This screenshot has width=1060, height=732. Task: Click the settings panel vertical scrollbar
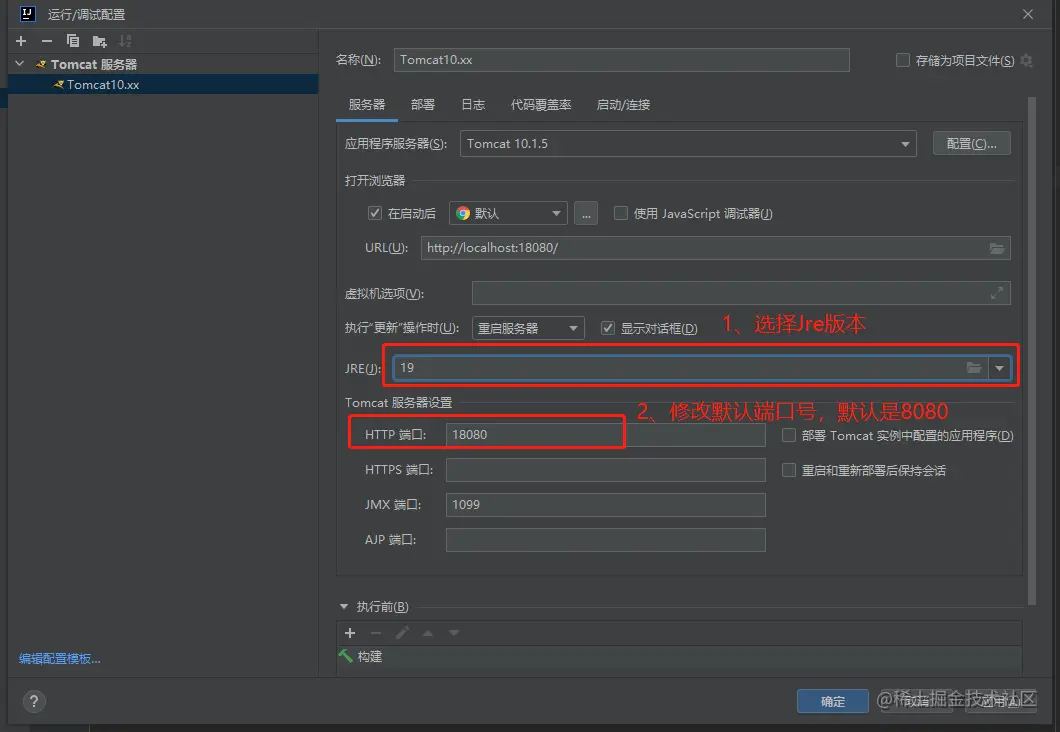coord(1032,351)
